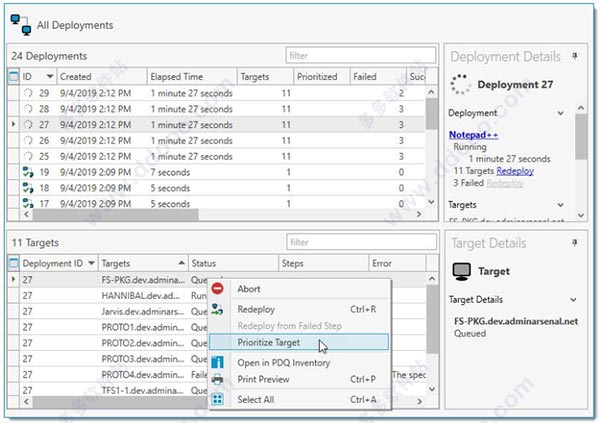Click the Abort red stop icon

217,289
